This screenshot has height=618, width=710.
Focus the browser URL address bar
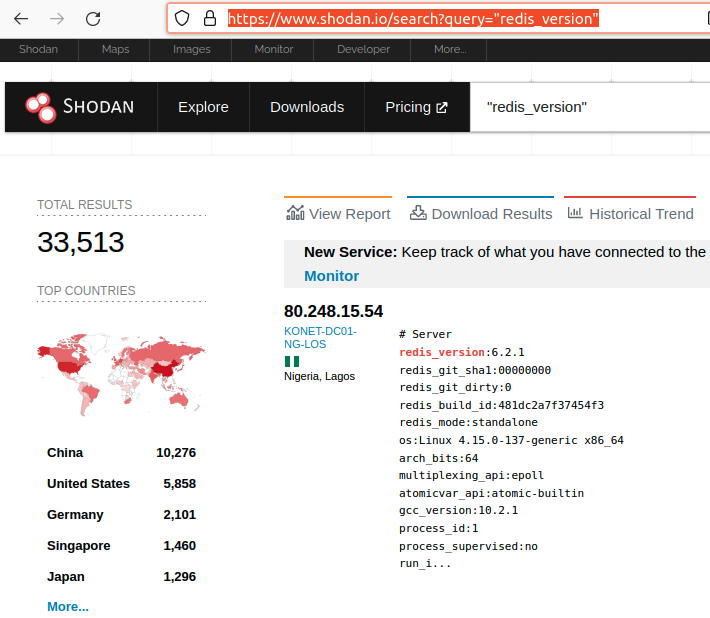click(x=437, y=19)
